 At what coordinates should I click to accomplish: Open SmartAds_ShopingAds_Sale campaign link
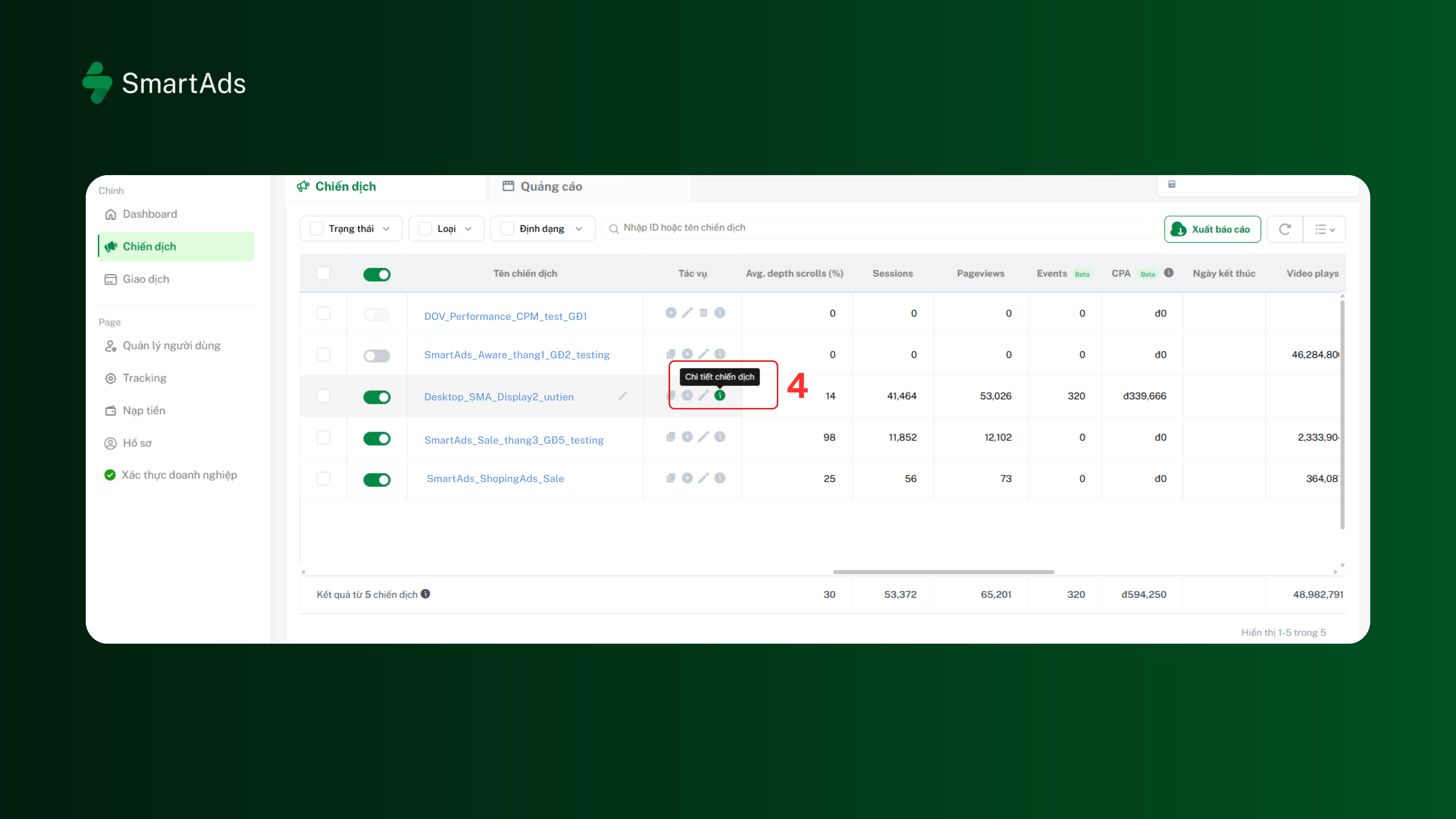(495, 479)
